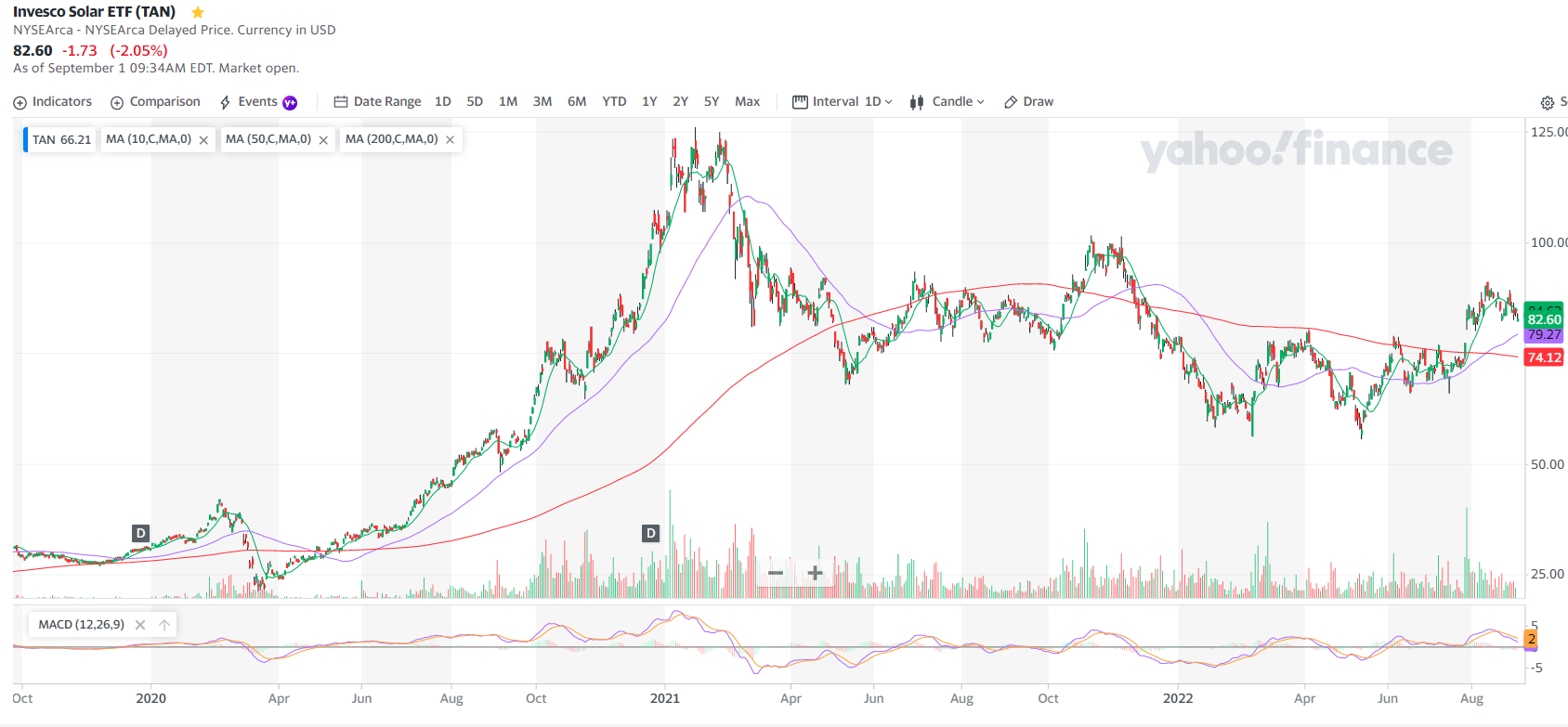Click the Indicators plus-circle icon
Screen dimensions: 1568x727
coord(20,102)
